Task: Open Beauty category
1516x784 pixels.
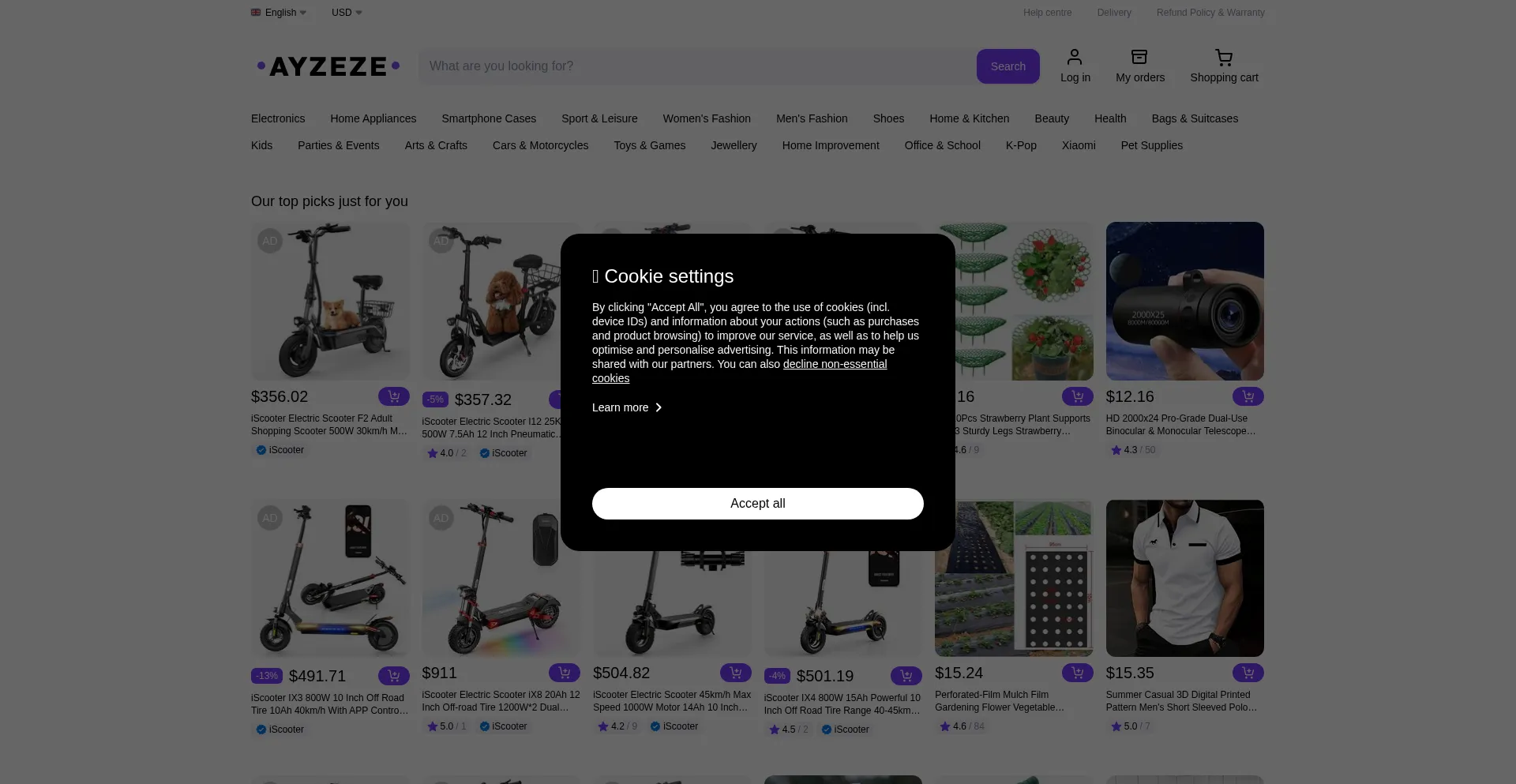Action: [x=1052, y=118]
